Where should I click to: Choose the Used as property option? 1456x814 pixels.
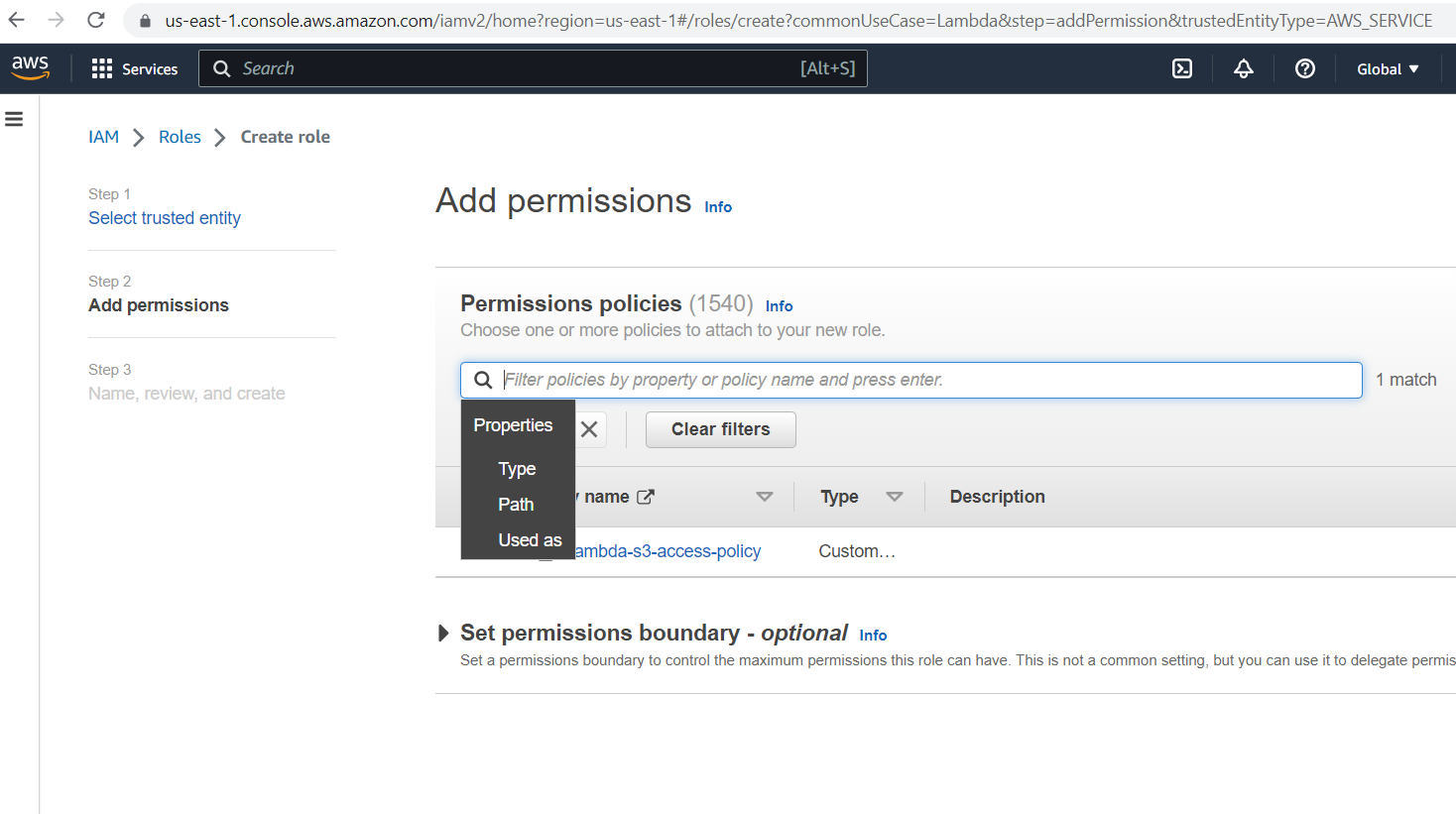tap(530, 540)
